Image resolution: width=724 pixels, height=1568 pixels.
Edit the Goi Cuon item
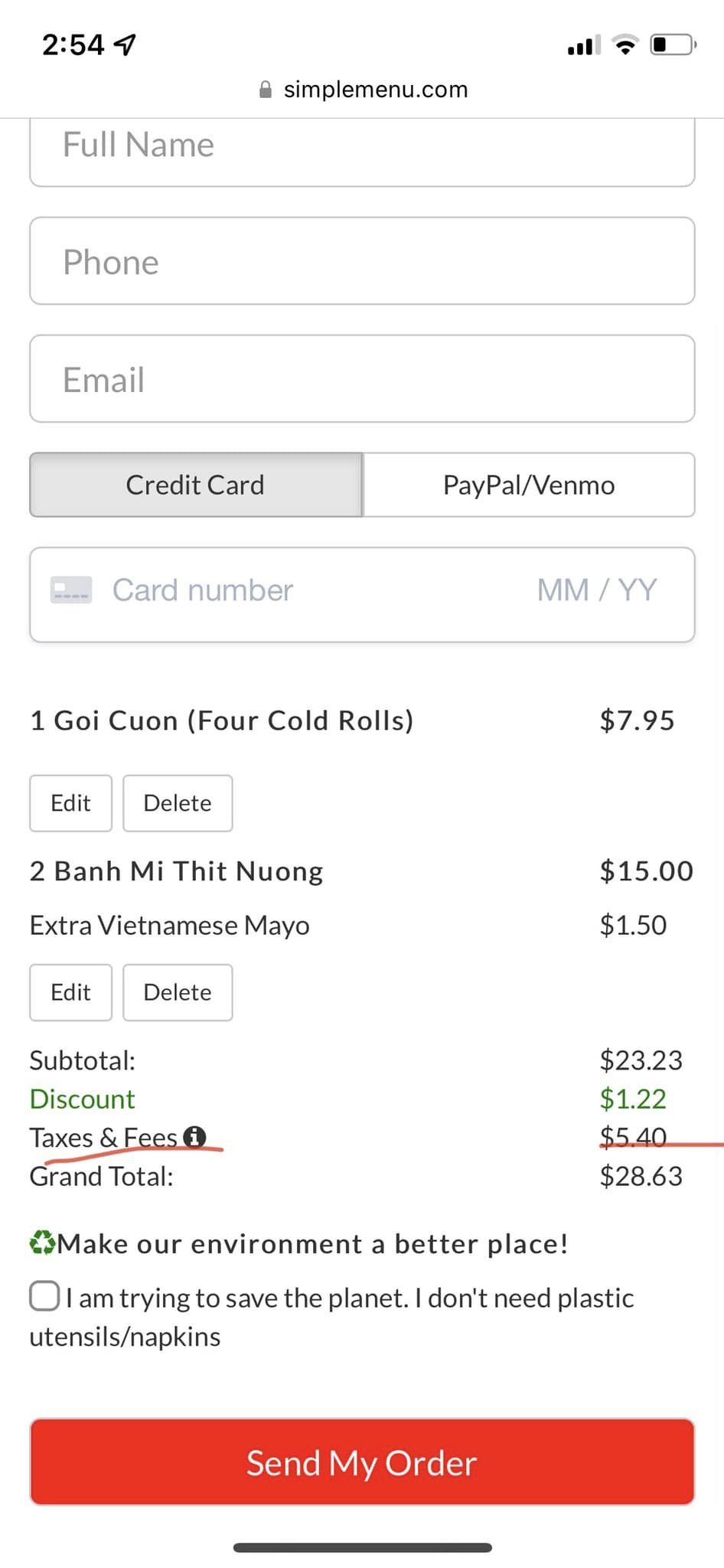click(x=70, y=803)
